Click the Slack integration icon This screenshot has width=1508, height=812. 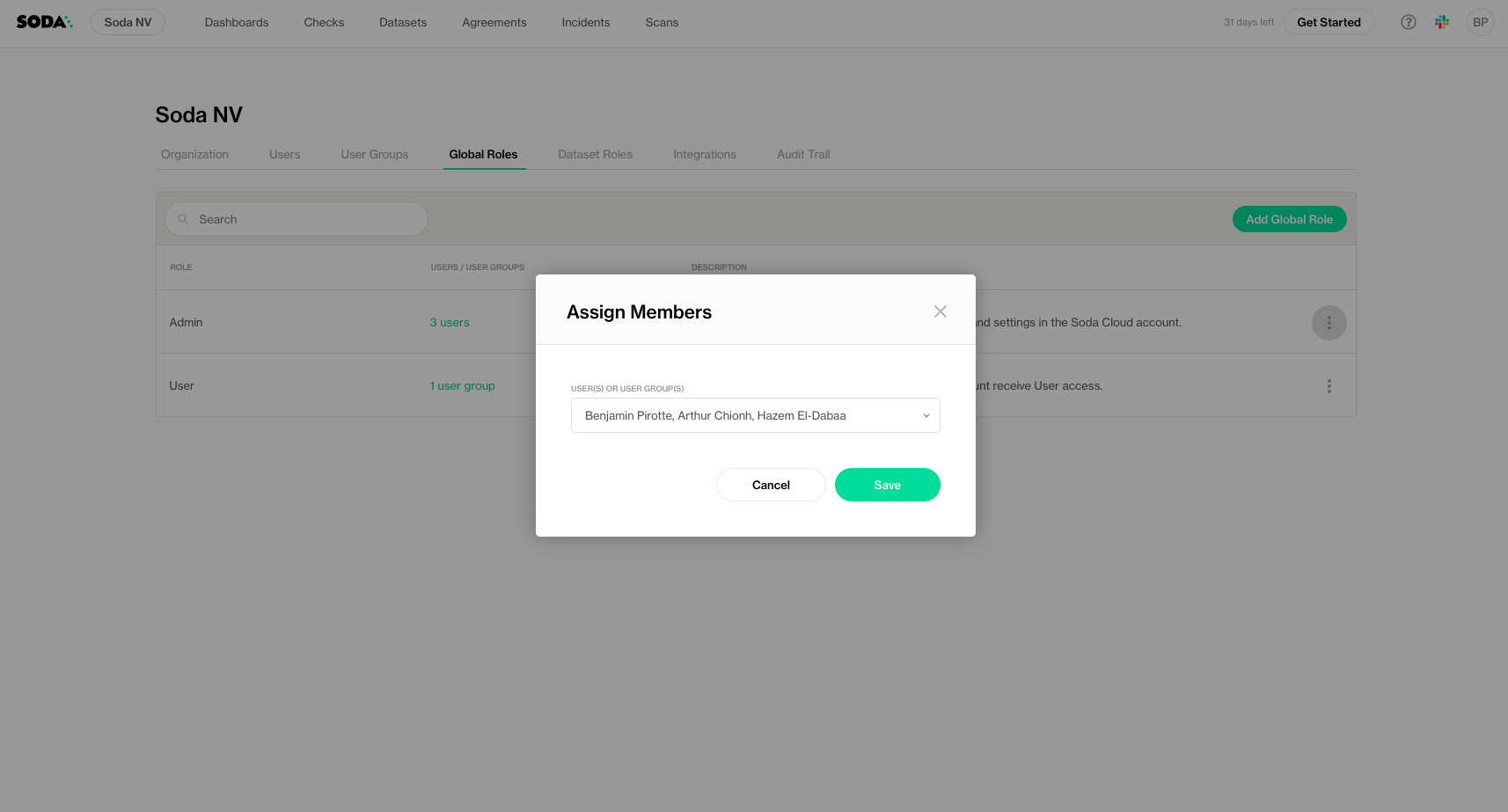(1441, 22)
